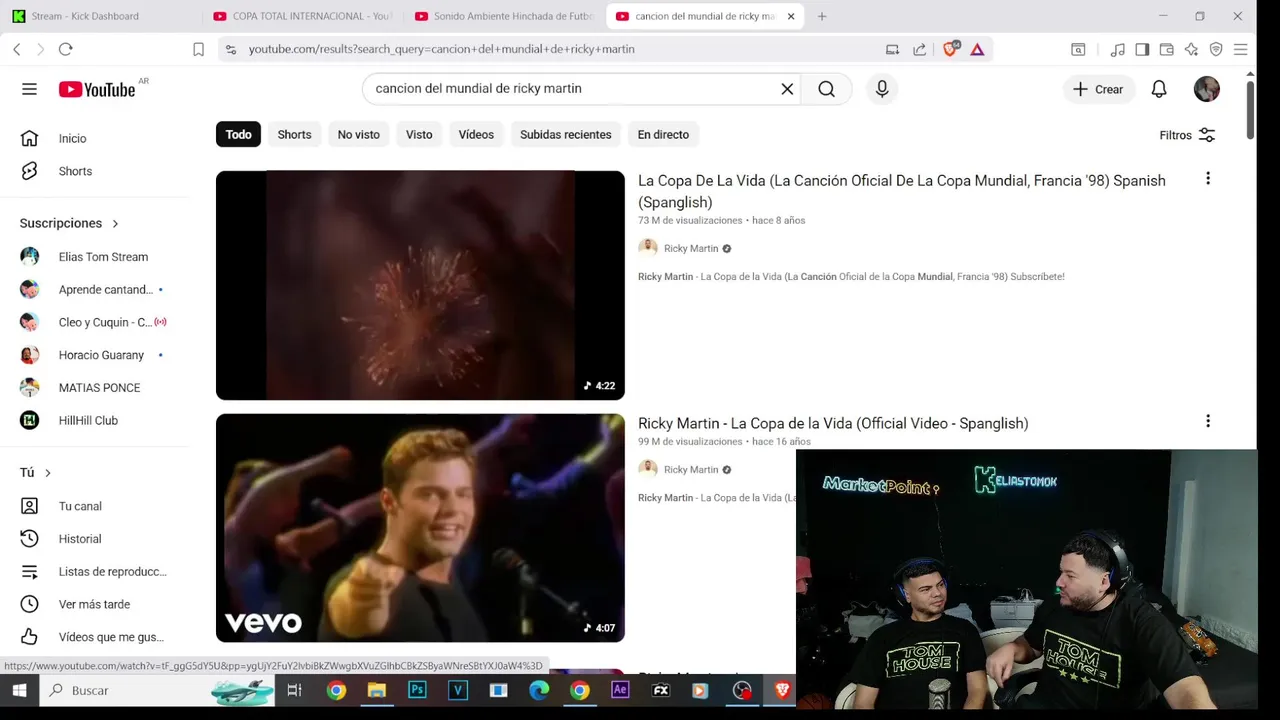The width and height of the screenshot is (1280, 720).
Task: Open Microsoft Edge from the taskbar
Action: pyautogui.click(x=539, y=690)
